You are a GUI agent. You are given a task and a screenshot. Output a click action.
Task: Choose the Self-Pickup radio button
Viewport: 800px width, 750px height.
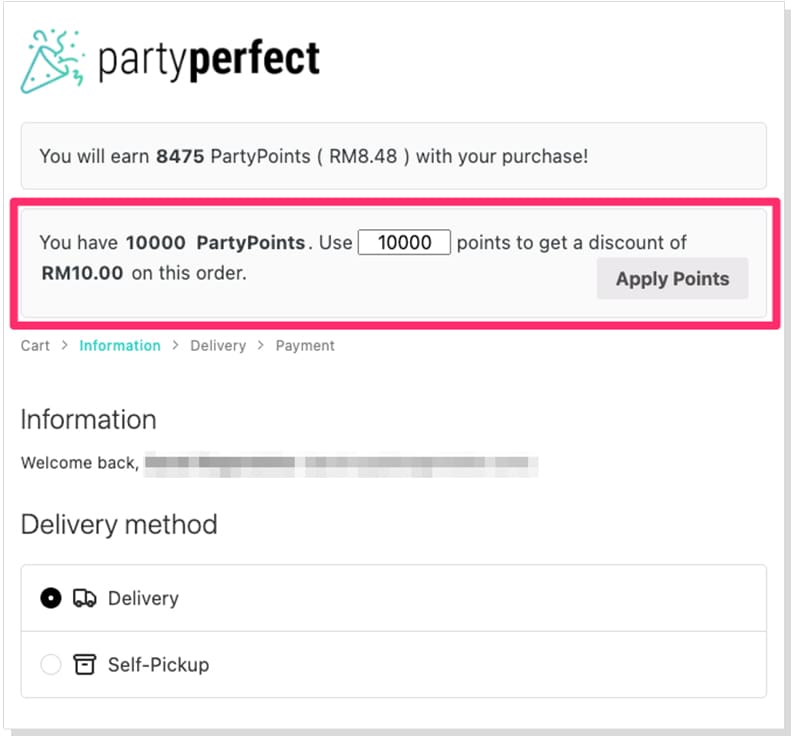(50, 664)
